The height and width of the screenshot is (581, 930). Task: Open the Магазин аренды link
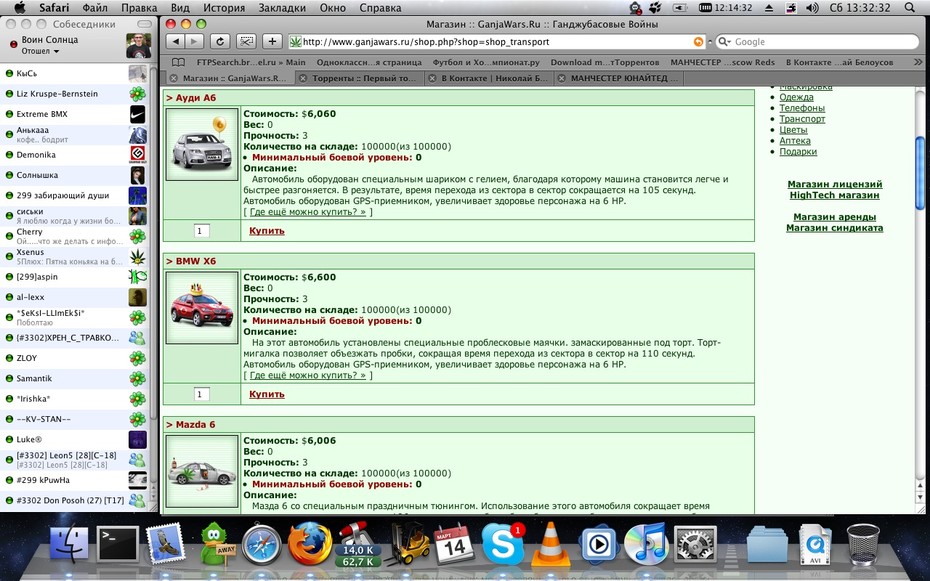pyautogui.click(x=835, y=217)
